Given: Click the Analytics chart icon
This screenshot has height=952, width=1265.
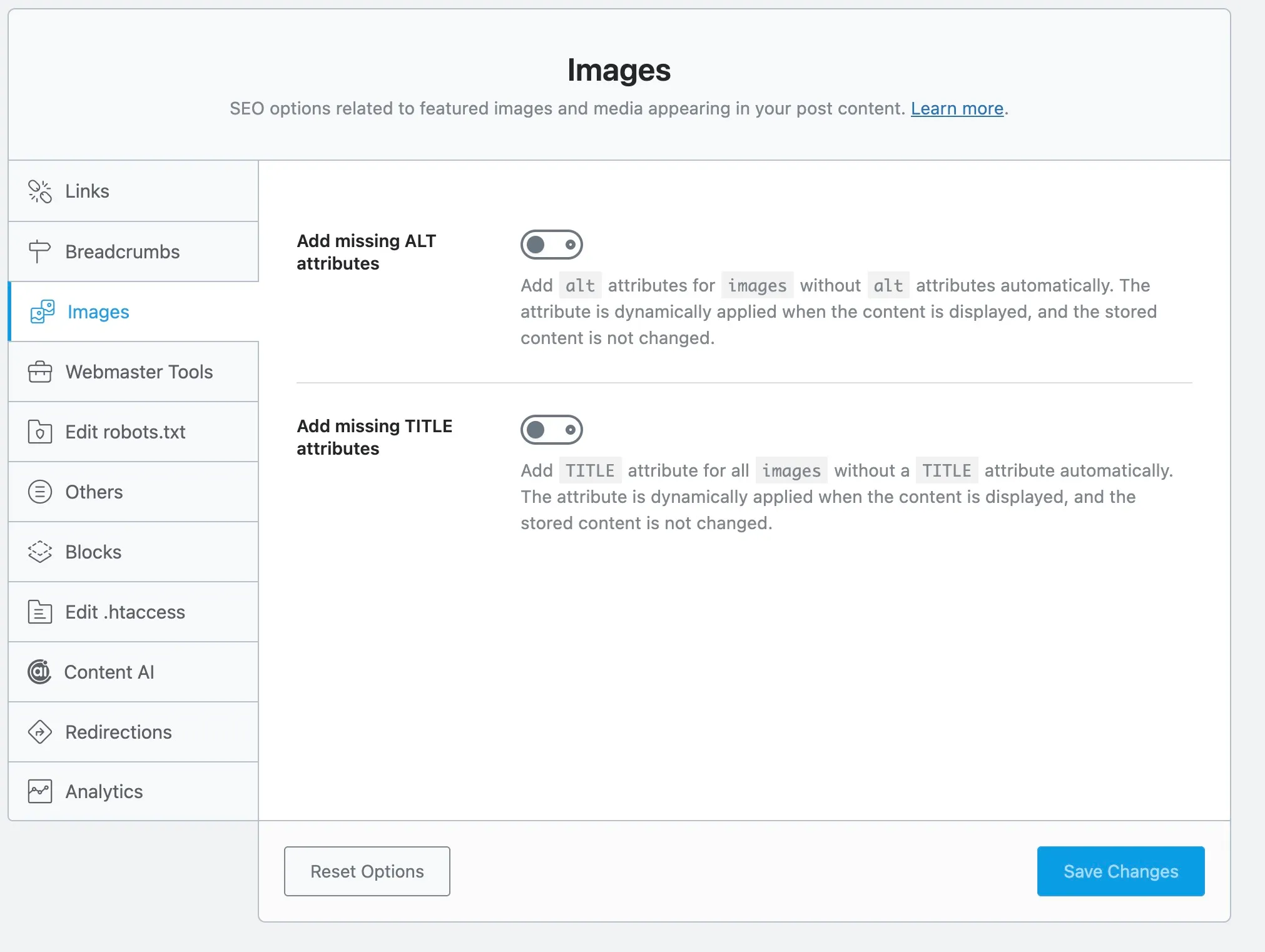Looking at the screenshot, I should (40, 791).
